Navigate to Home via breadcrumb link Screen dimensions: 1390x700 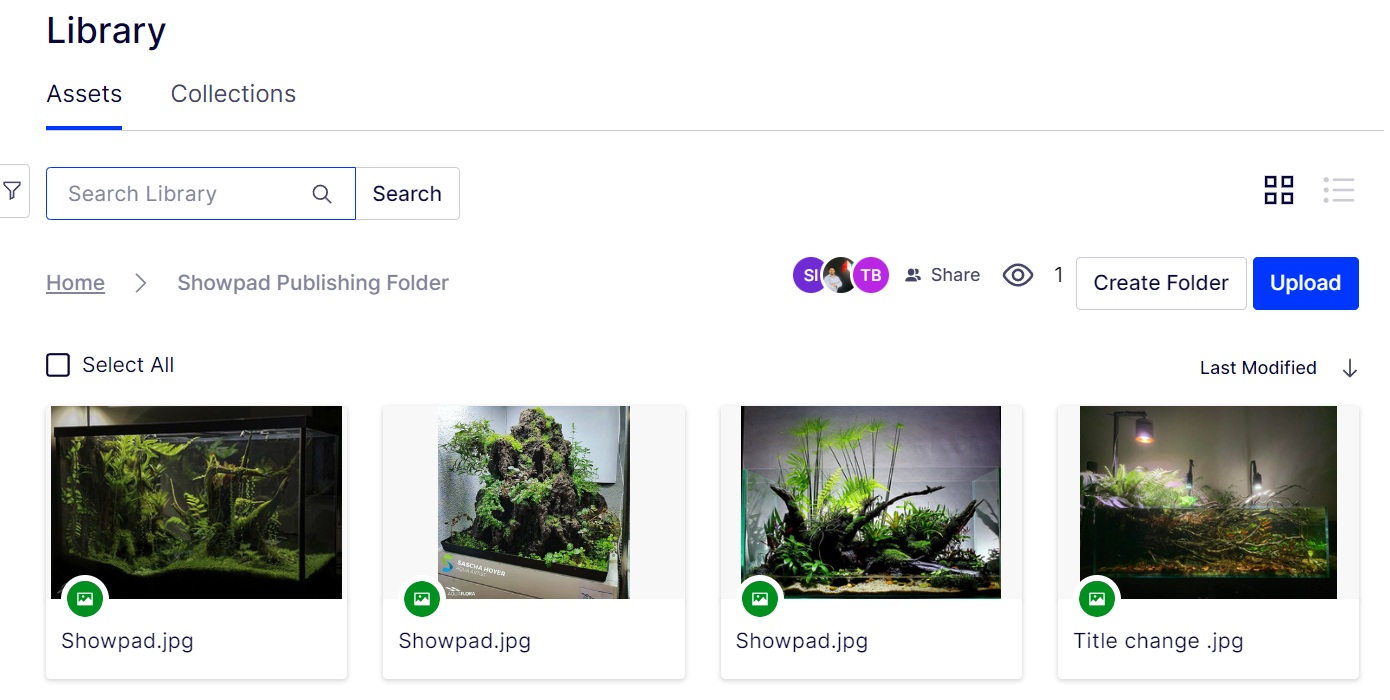pos(75,283)
